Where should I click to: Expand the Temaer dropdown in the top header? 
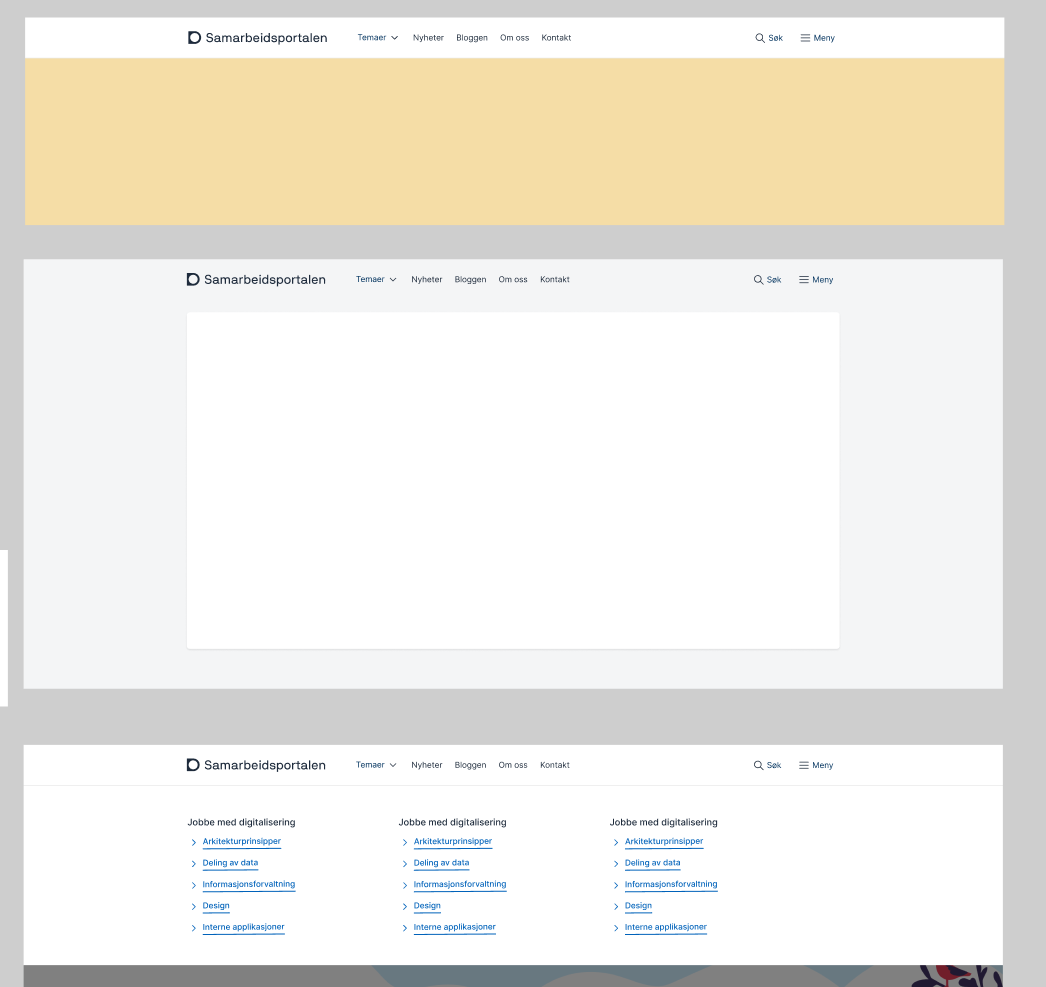376,37
